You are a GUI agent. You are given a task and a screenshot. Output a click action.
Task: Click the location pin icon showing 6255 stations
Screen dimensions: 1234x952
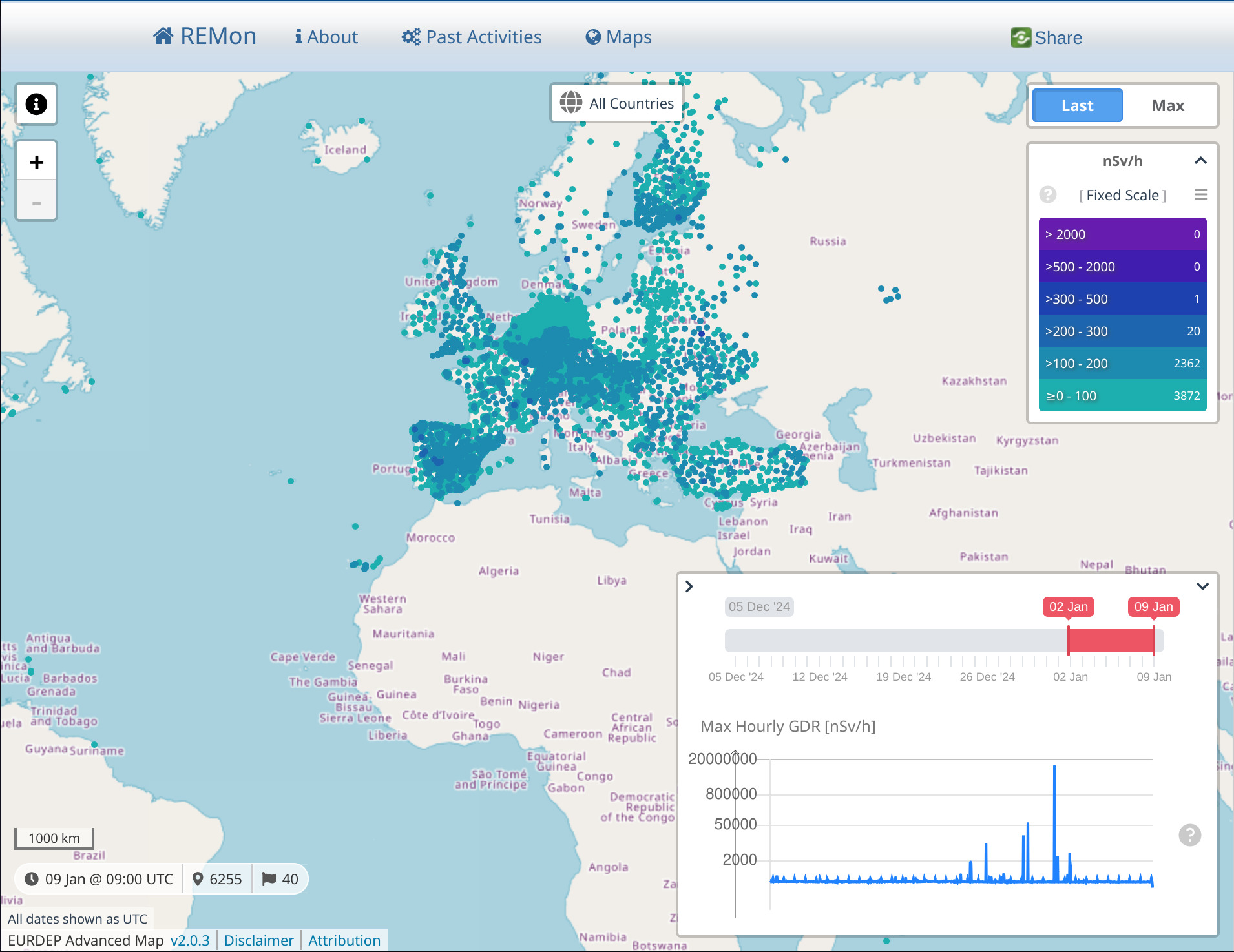(x=199, y=878)
